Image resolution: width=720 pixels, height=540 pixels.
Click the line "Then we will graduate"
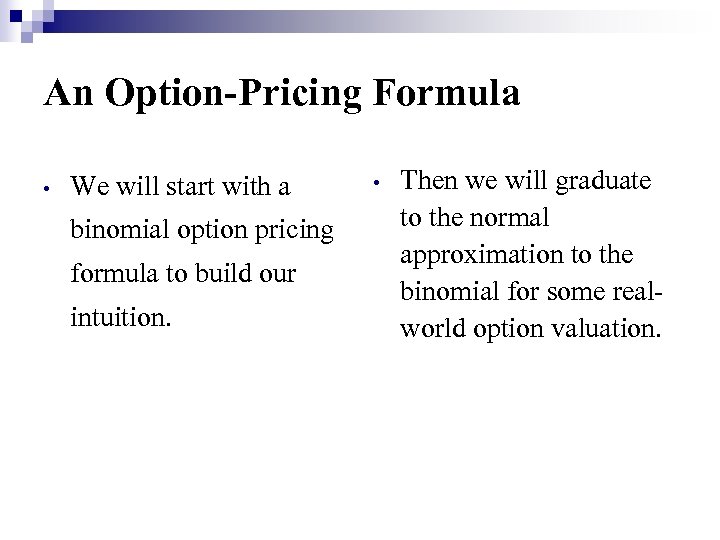coord(524,181)
